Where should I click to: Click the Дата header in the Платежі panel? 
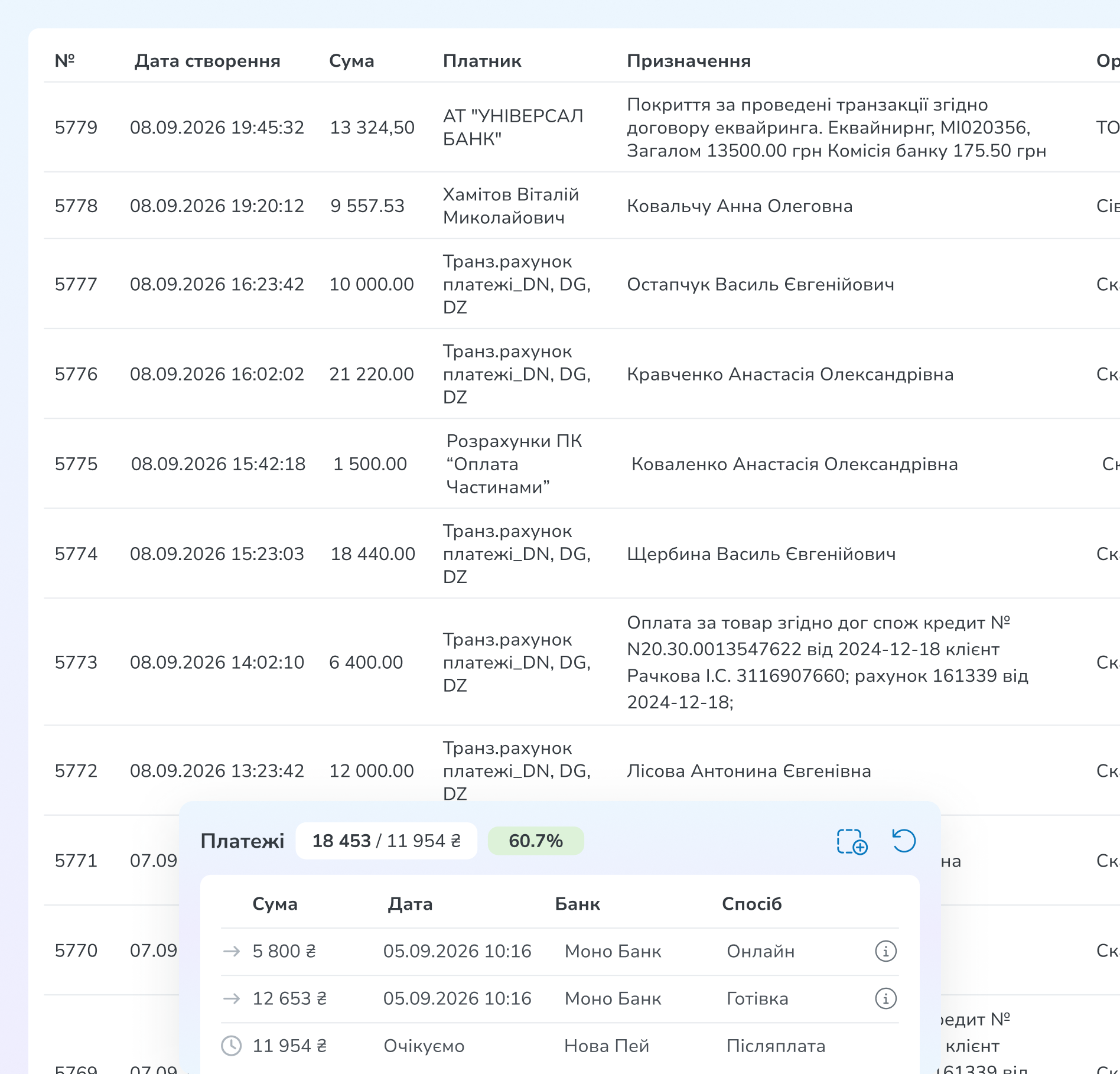410,904
